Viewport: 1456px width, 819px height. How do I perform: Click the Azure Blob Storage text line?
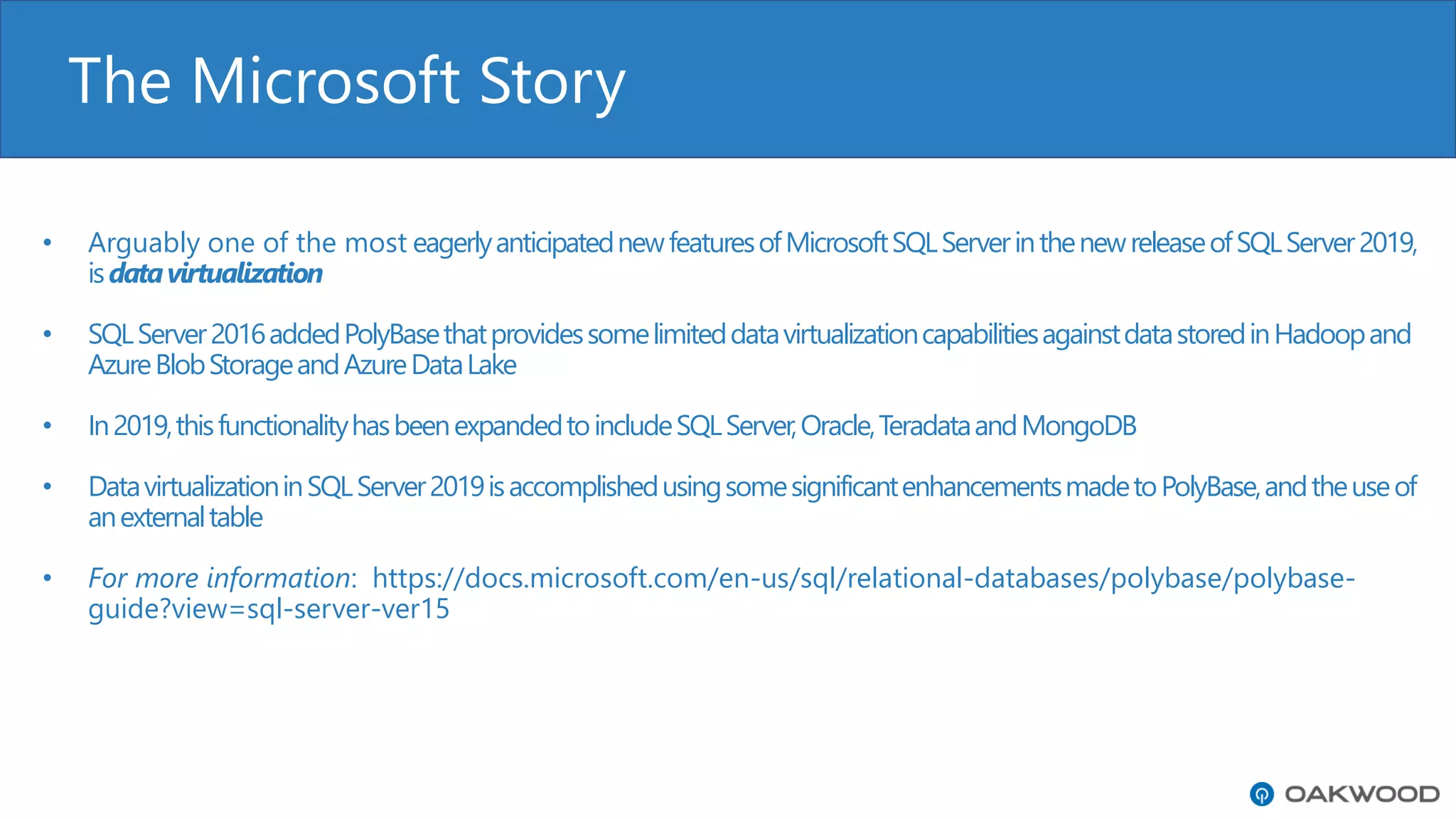pyautogui.click(x=302, y=365)
